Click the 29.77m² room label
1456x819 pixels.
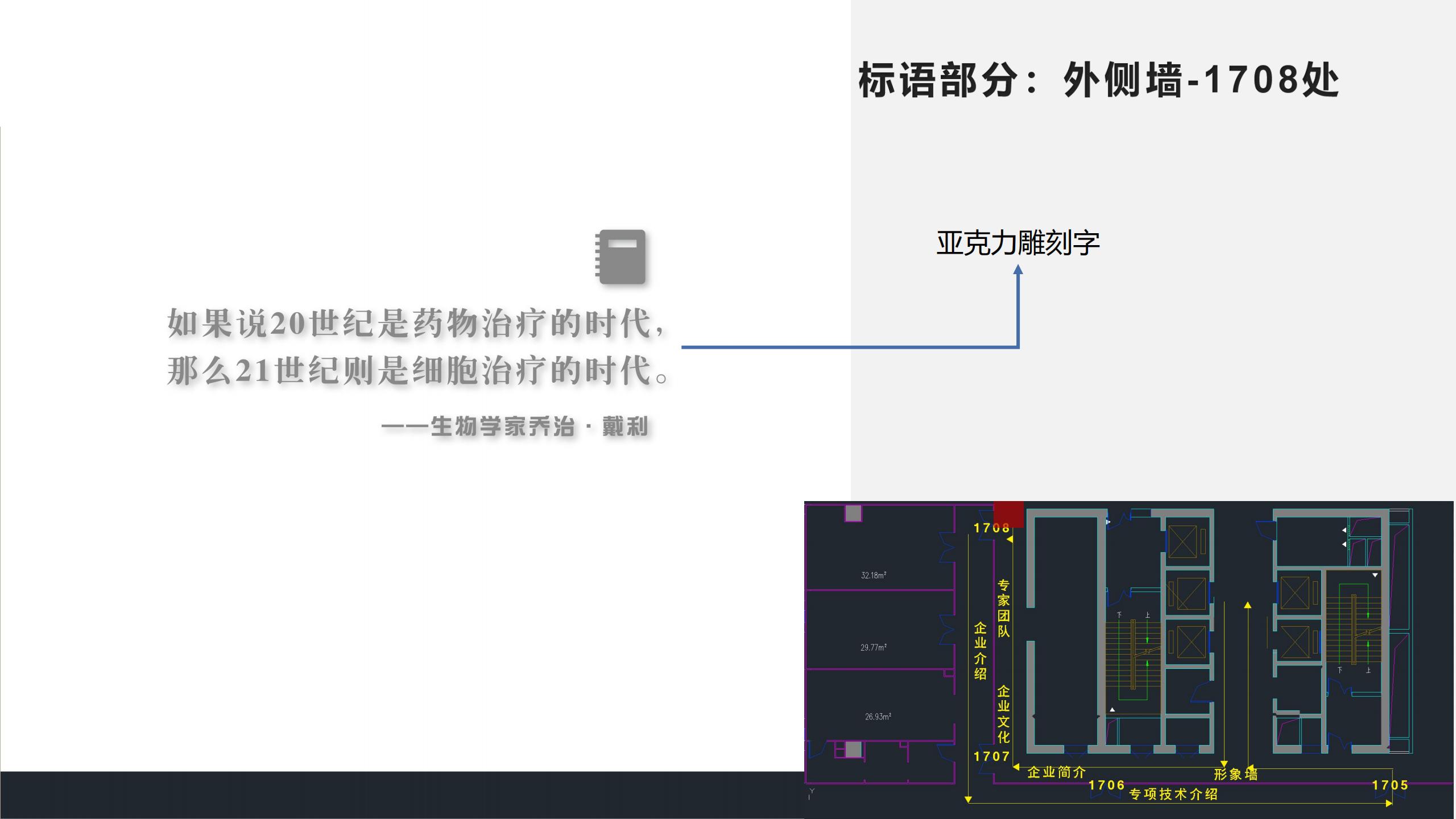click(x=873, y=647)
